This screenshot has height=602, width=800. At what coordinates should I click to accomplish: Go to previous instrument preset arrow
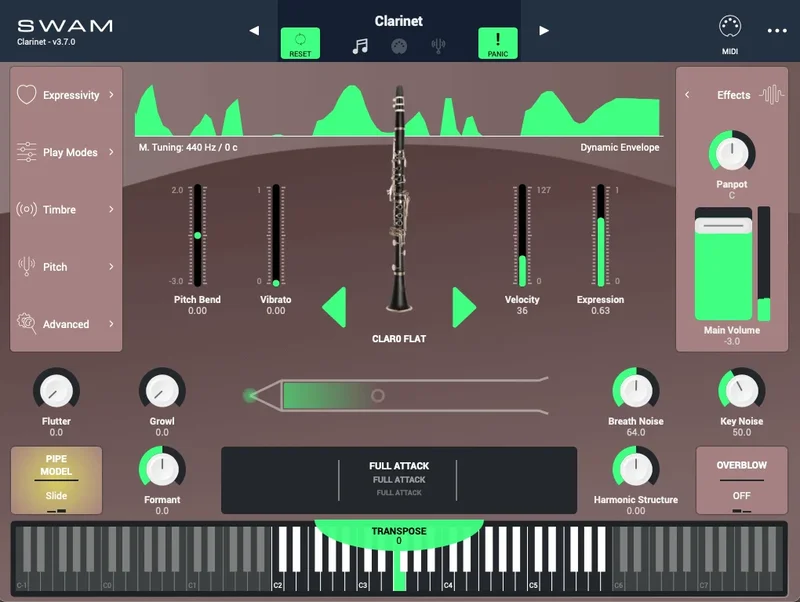(x=254, y=31)
